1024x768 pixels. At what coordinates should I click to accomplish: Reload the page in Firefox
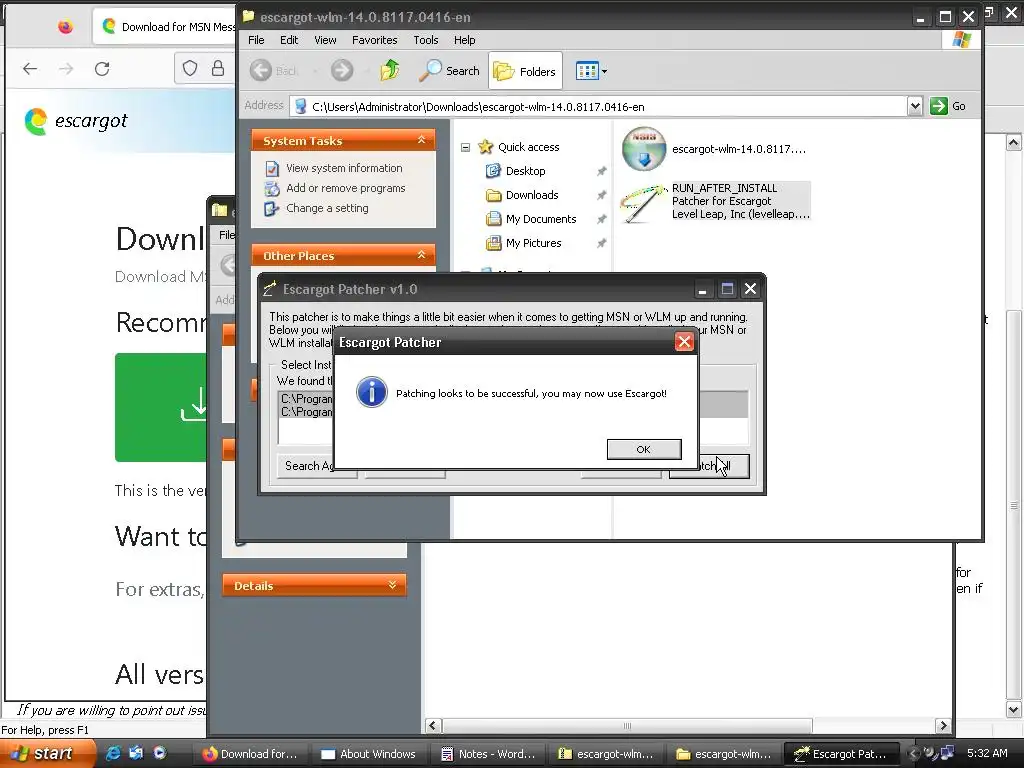pos(102,69)
